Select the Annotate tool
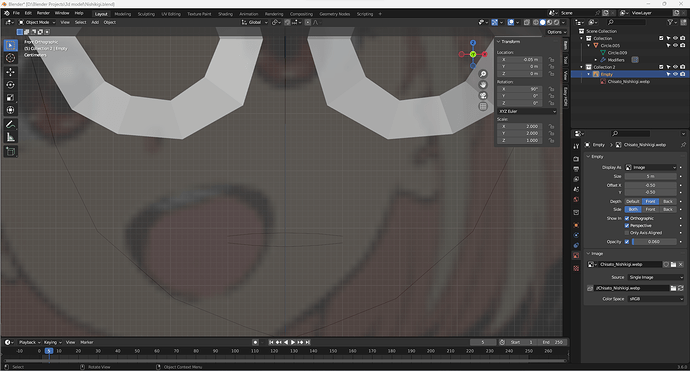 click(x=11, y=125)
